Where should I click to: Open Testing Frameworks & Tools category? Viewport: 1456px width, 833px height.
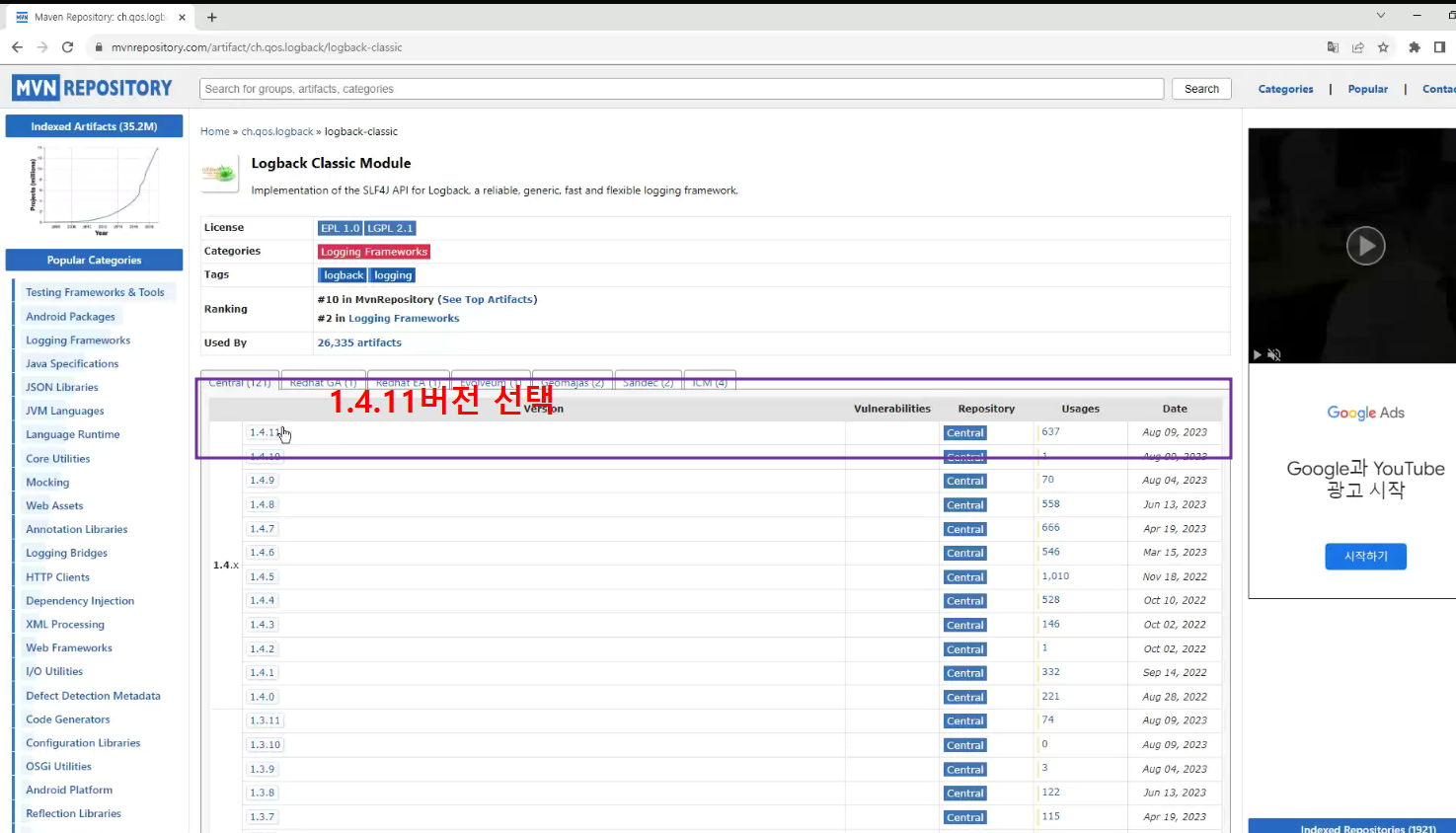[x=95, y=292]
